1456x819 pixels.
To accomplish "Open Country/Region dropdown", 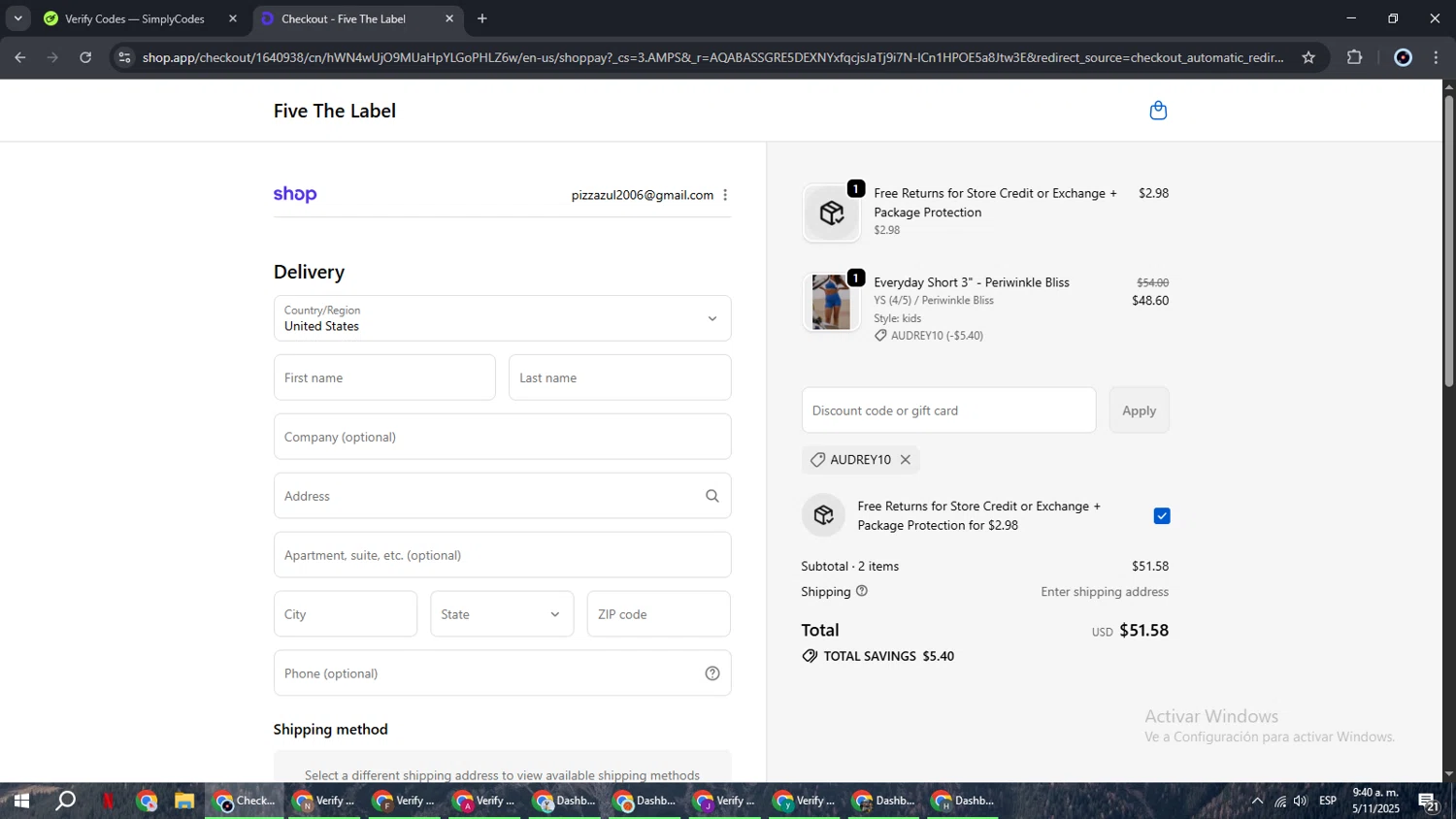I will click(502, 318).
